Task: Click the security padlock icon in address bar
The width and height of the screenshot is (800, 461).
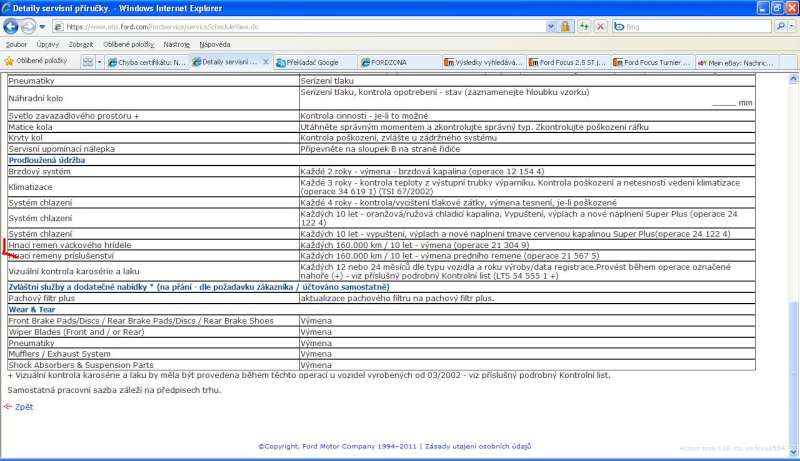Action: 566,26
